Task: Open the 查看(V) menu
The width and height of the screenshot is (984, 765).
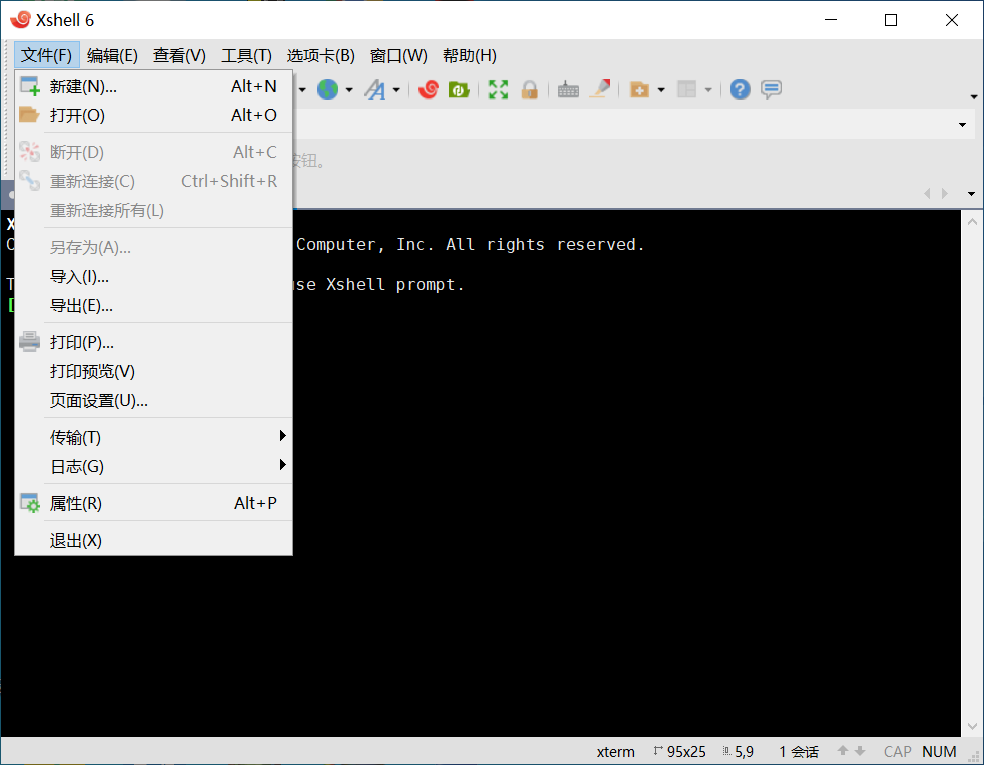Action: pos(179,55)
